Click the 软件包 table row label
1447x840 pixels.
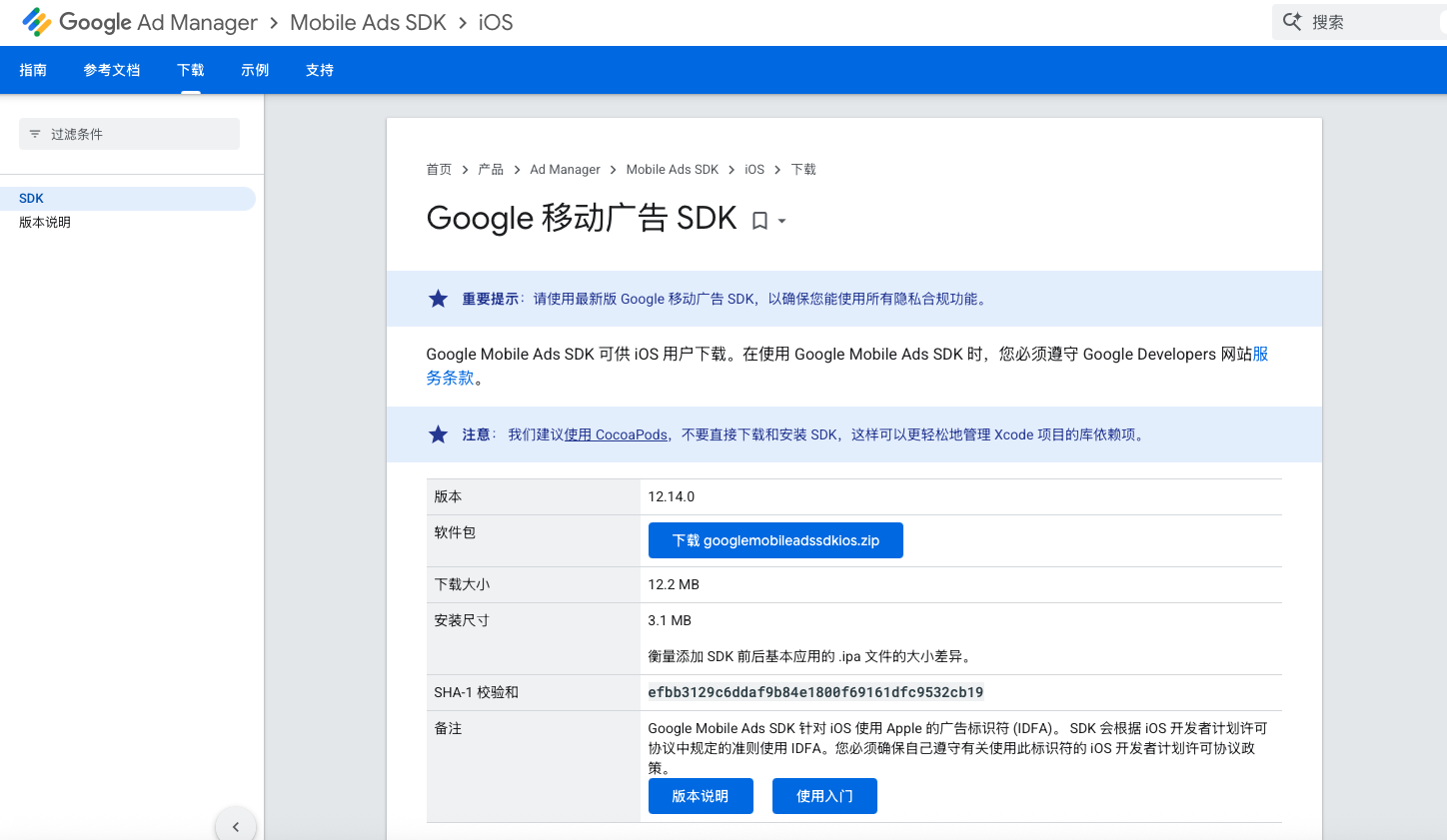click(x=455, y=532)
